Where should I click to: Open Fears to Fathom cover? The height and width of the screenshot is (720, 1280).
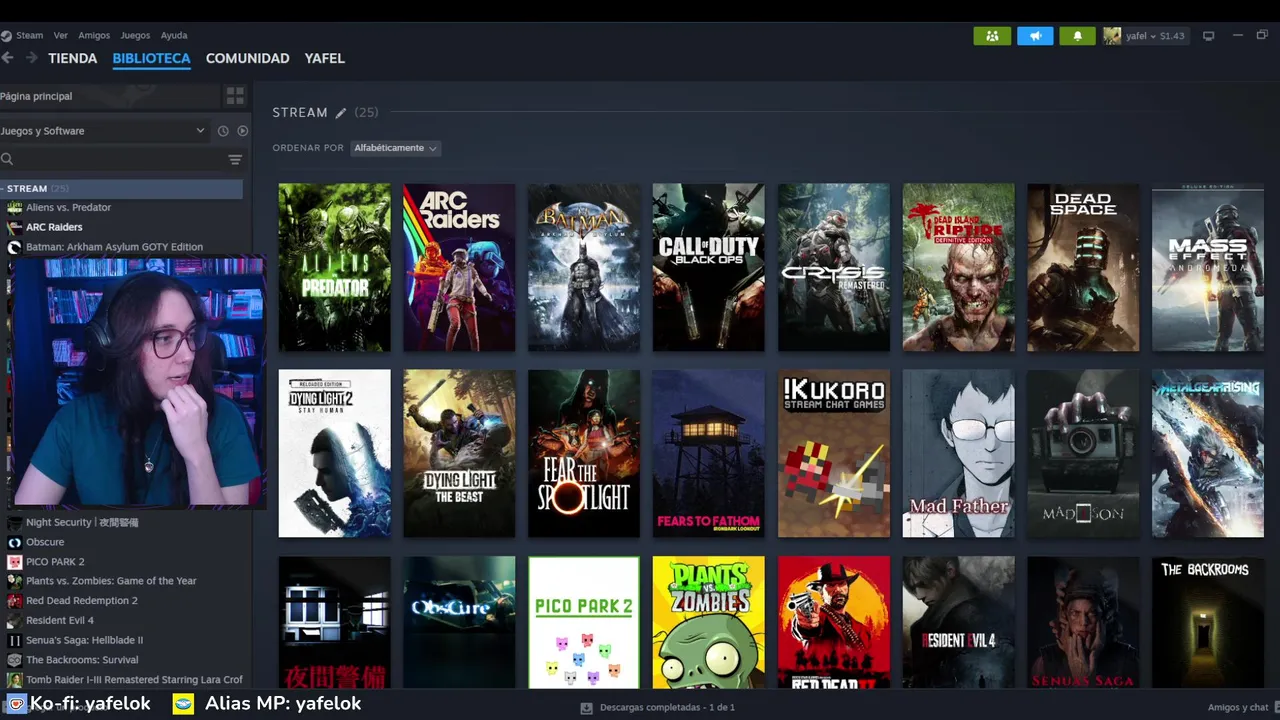click(x=708, y=454)
